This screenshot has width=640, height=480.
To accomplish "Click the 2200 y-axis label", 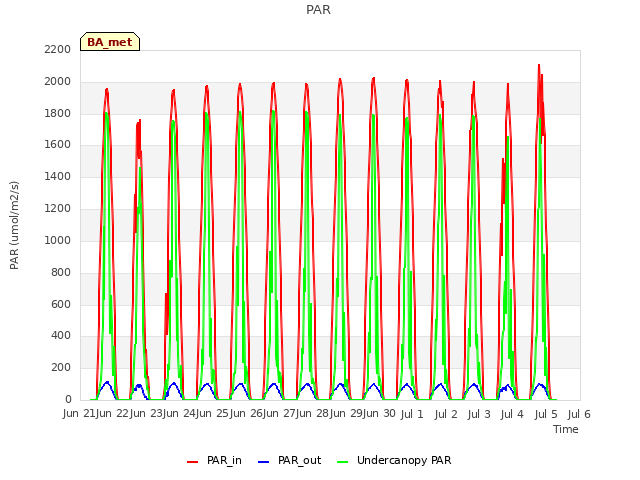I will [x=58, y=49].
